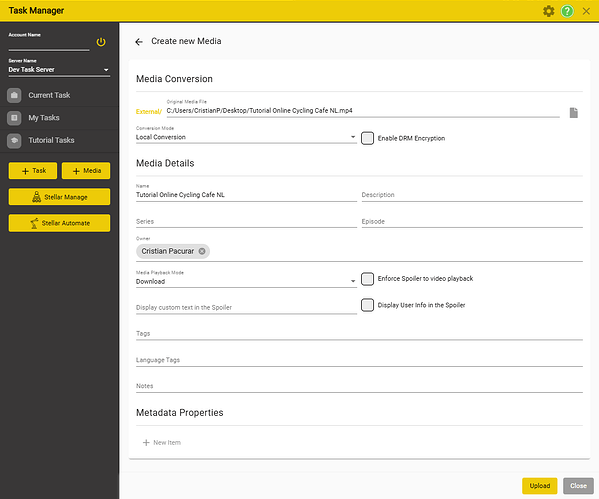Click the Tutorial Tasks graduation cap icon
Image resolution: width=599 pixels, height=499 pixels.
tap(14, 140)
